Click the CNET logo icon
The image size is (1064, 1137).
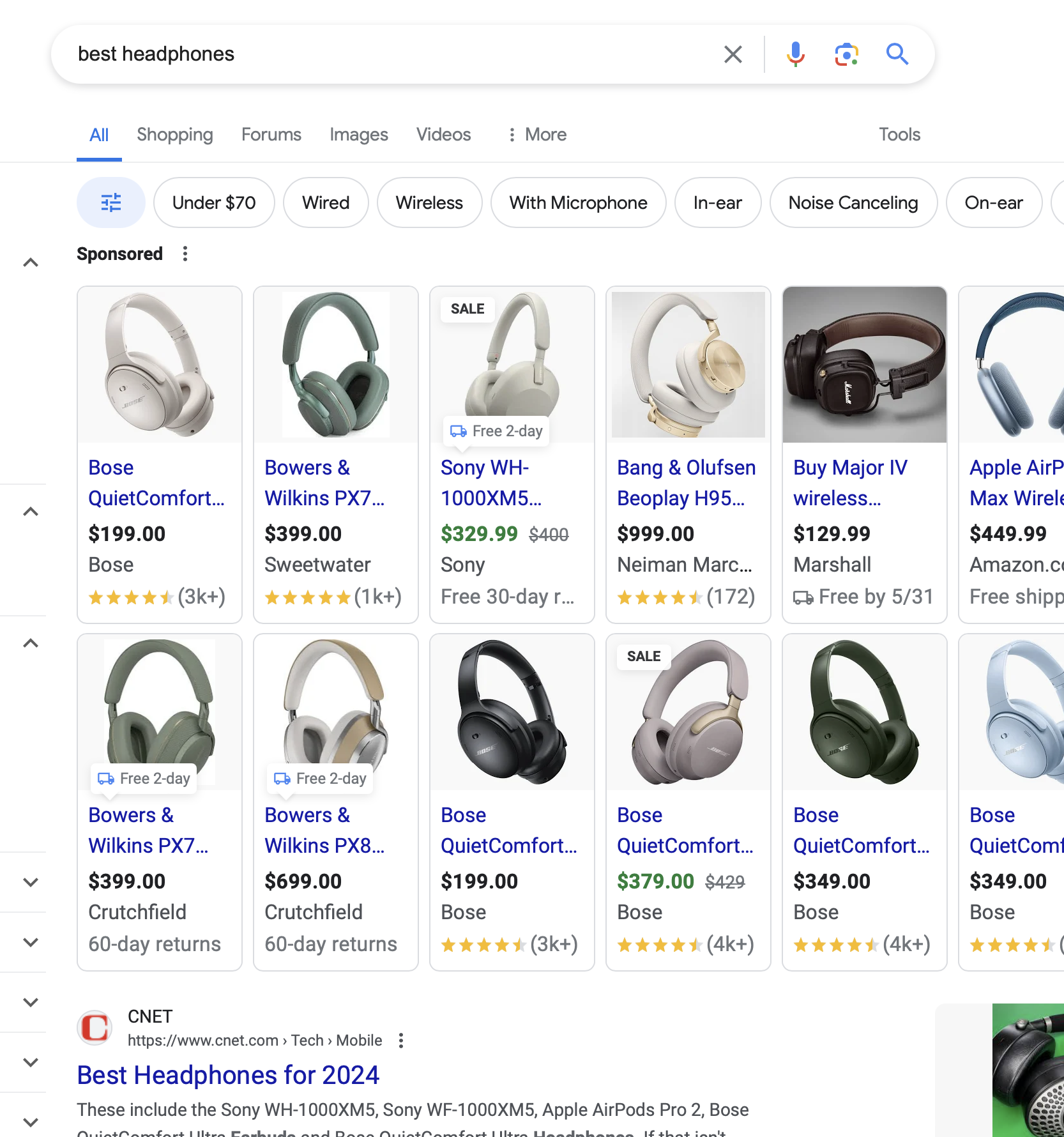click(x=95, y=1028)
